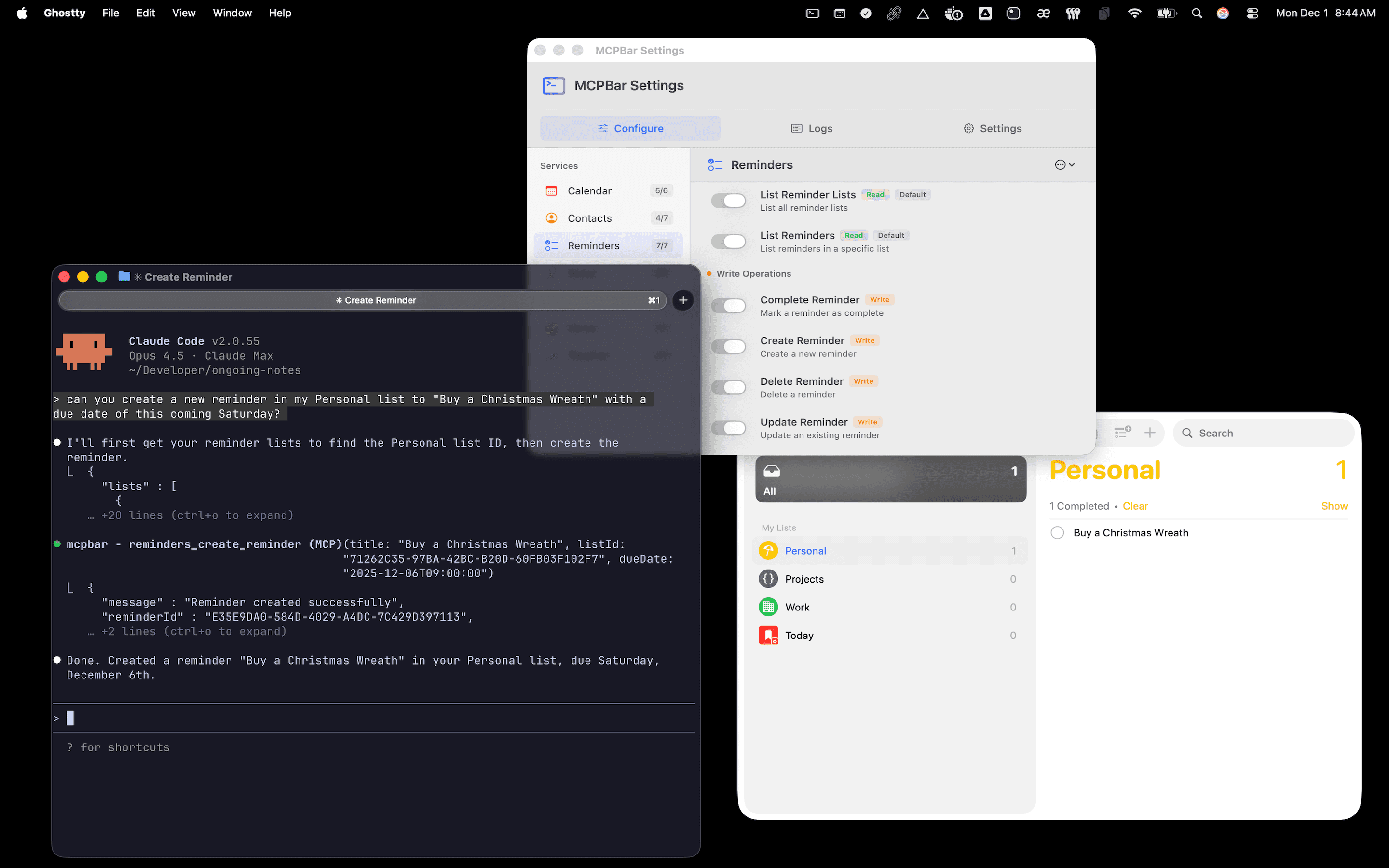Viewport: 1389px width, 868px height.
Task: Click the Work list icon in My Lists
Action: coord(769,607)
